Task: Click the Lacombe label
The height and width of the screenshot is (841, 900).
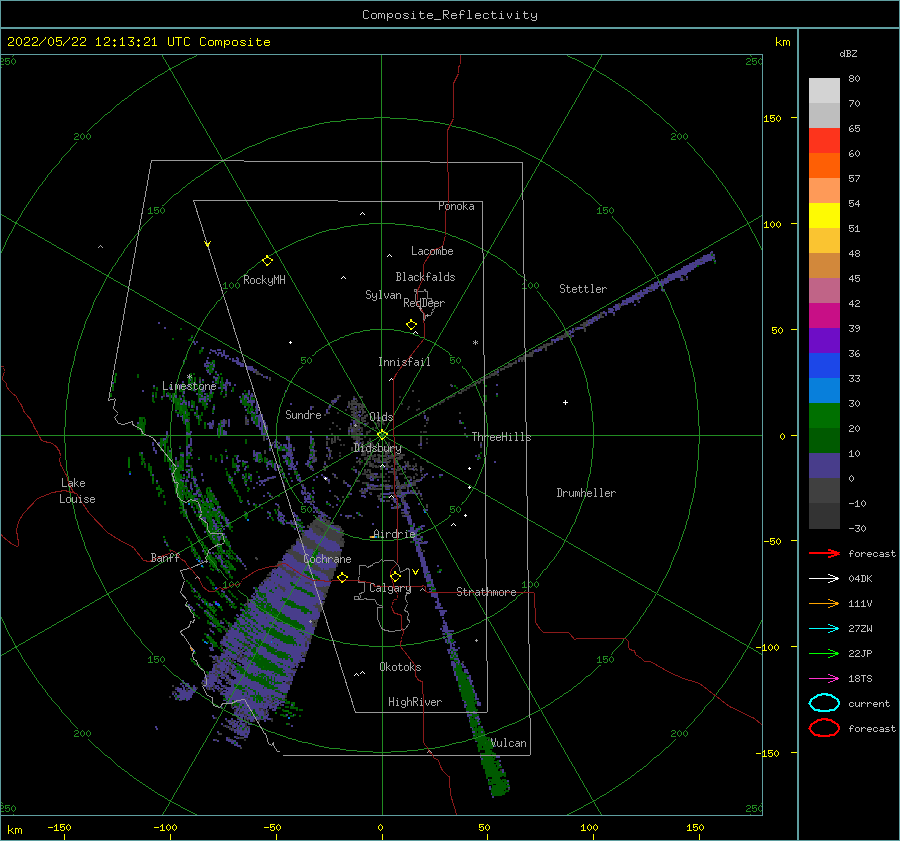Action: click(432, 251)
